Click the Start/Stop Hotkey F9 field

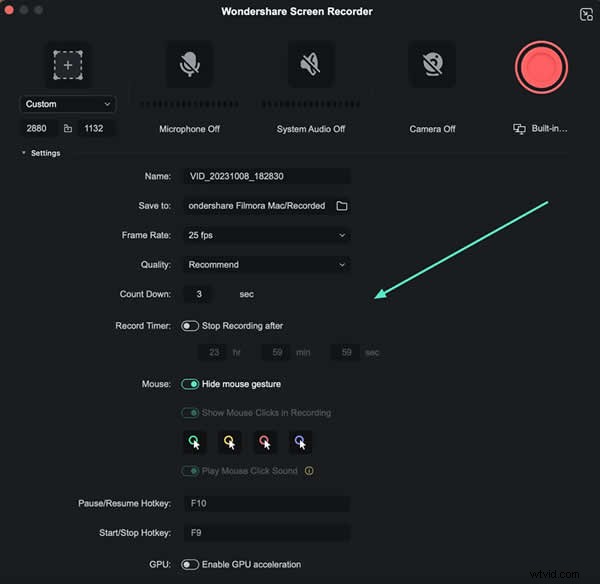pyautogui.click(x=267, y=533)
